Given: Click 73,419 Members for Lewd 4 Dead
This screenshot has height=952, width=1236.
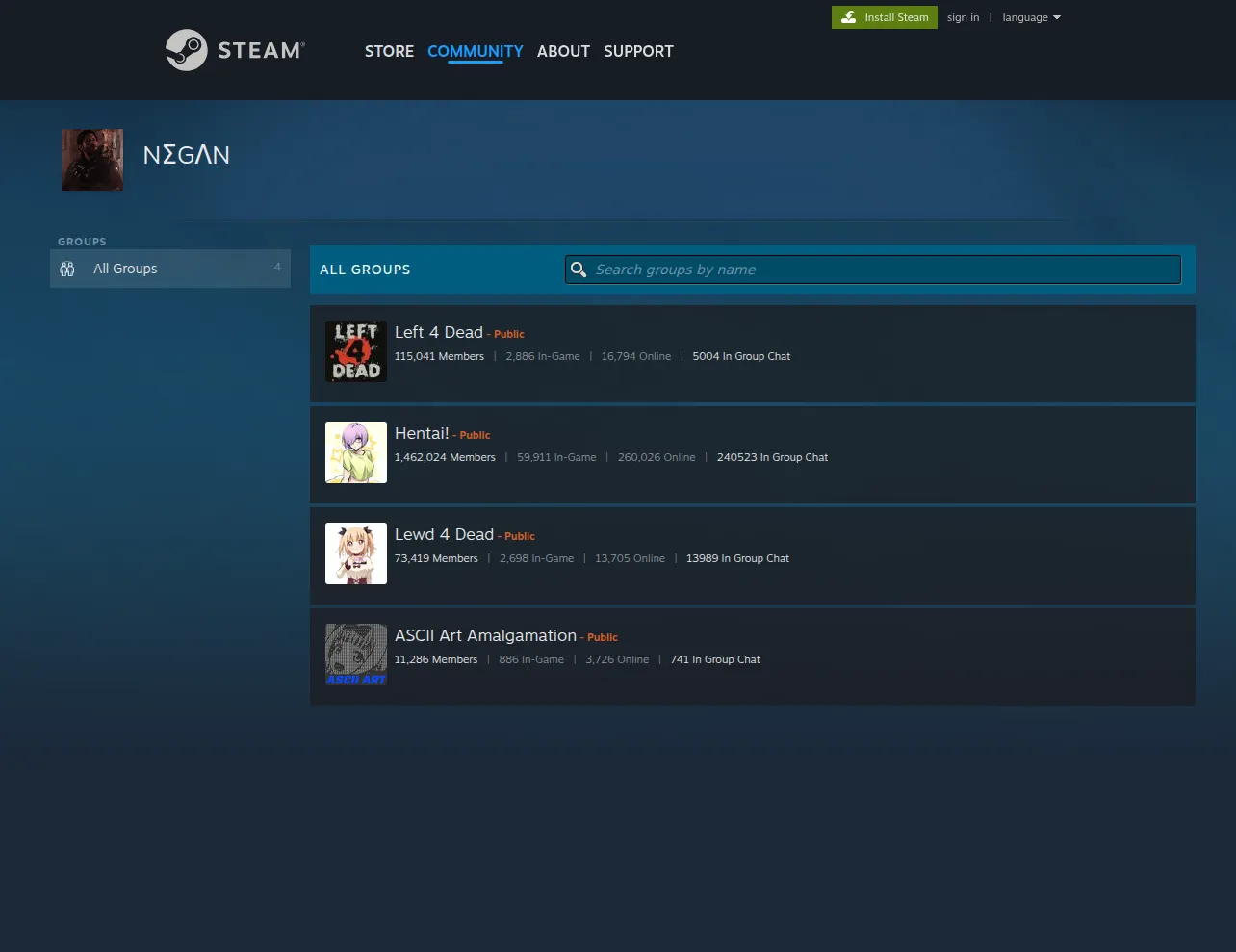Looking at the screenshot, I should click(436, 558).
